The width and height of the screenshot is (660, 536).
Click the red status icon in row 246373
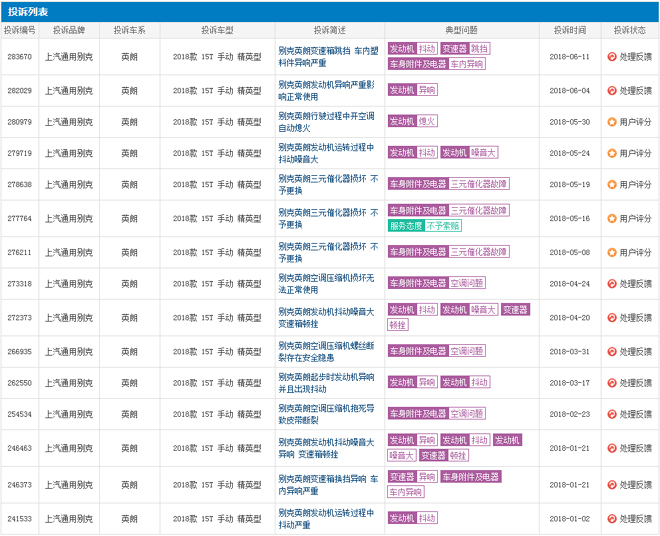(x=612, y=485)
